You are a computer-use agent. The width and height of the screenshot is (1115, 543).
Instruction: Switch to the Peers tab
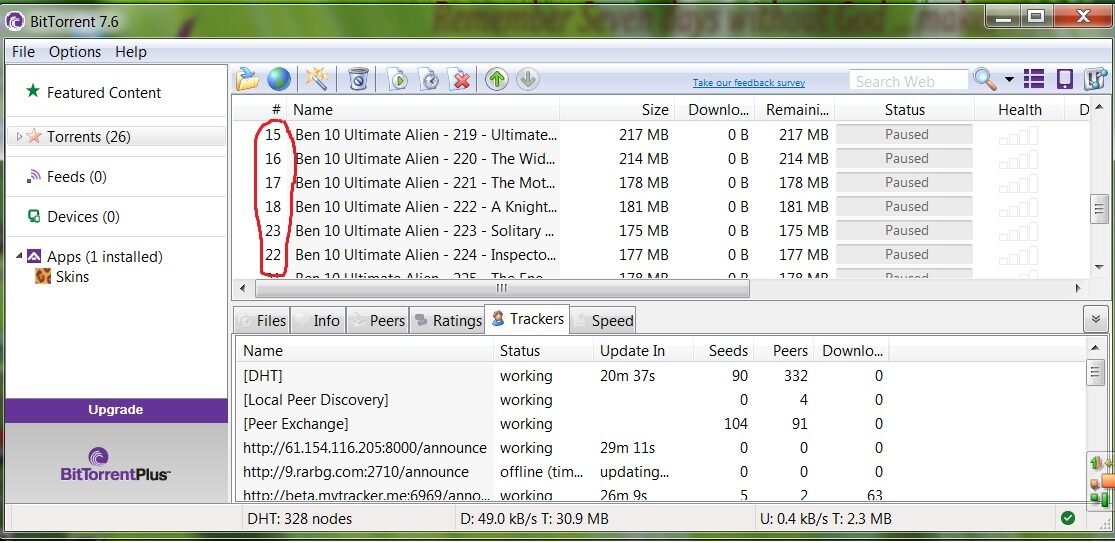377,321
